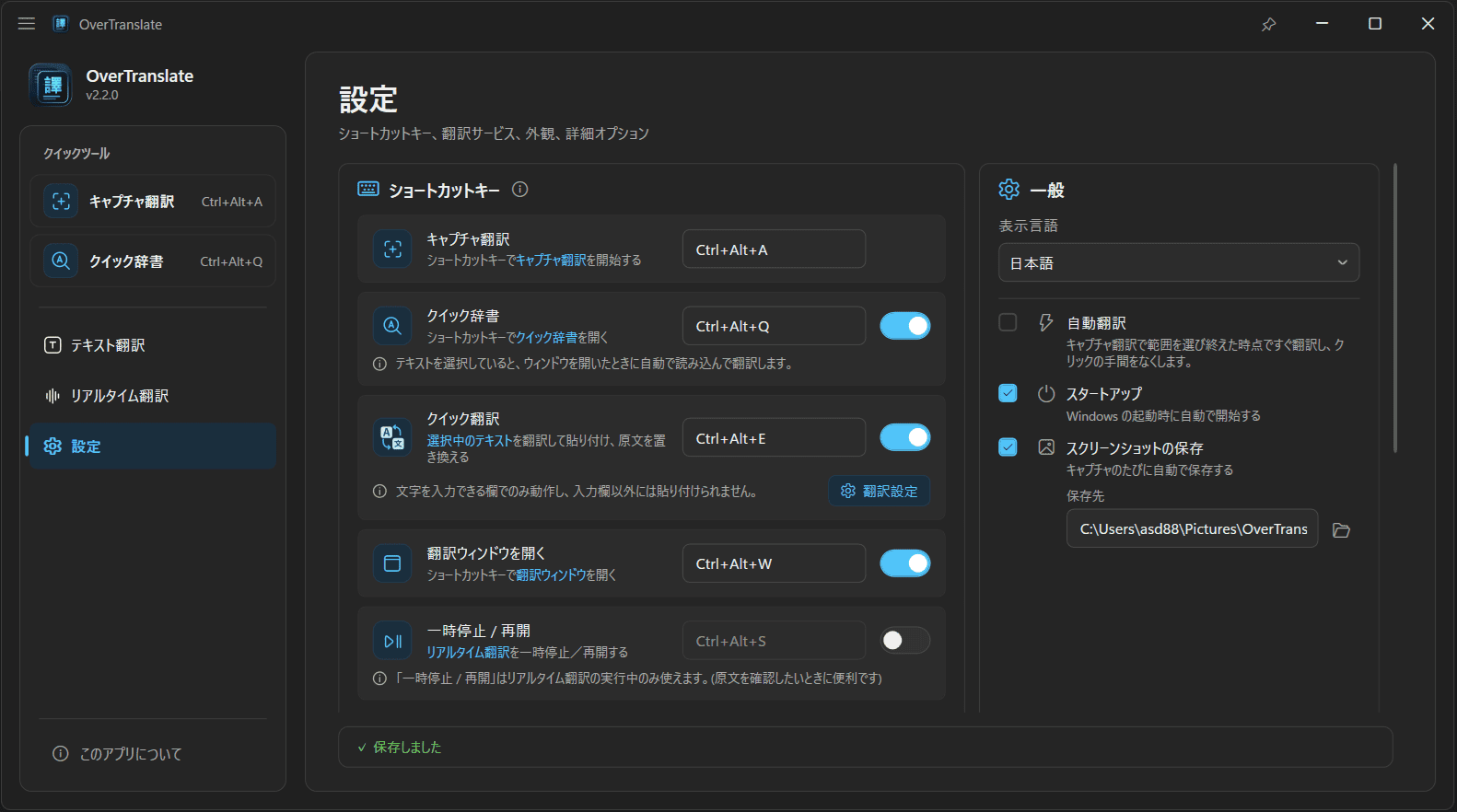This screenshot has height=812, width=1457.
Task: Follow the 翻訳ウィンドウ link in the description
Action: tap(551, 575)
